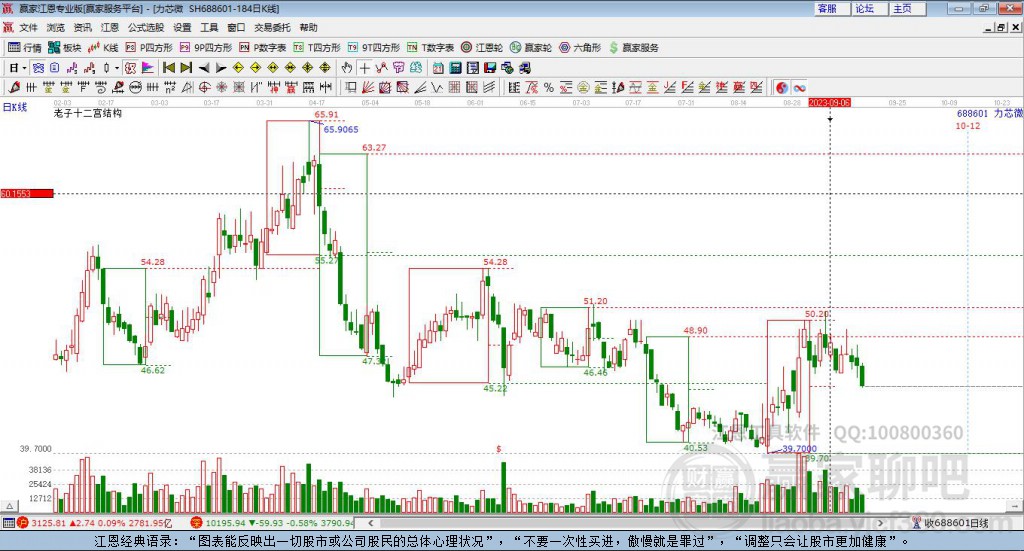The width and height of the screenshot is (1024, 551).
Task: Open the 浏览 menu
Action: pos(56,27)
